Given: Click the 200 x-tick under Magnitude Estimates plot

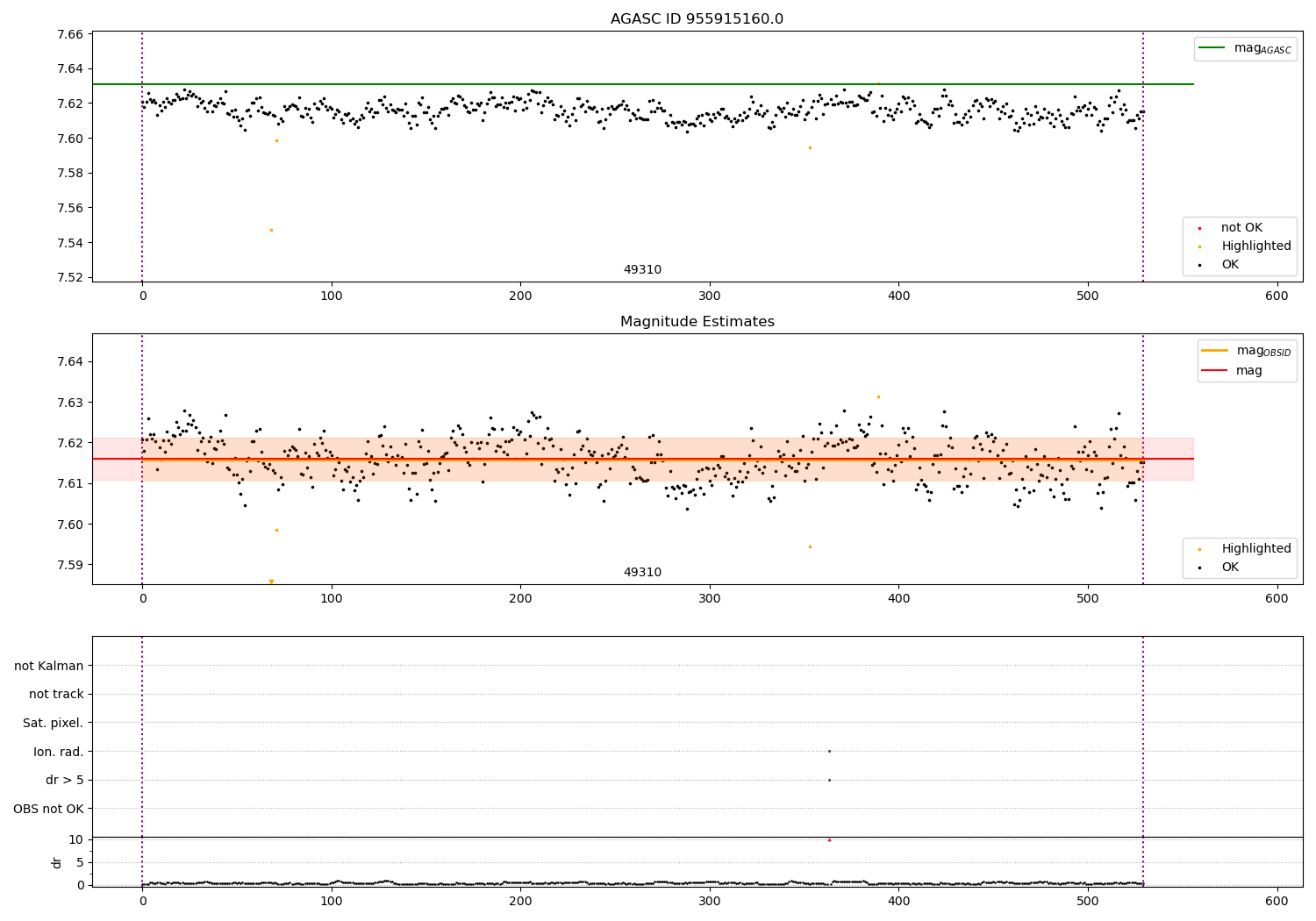Looking at the screenshot, I should coord(520,599).
